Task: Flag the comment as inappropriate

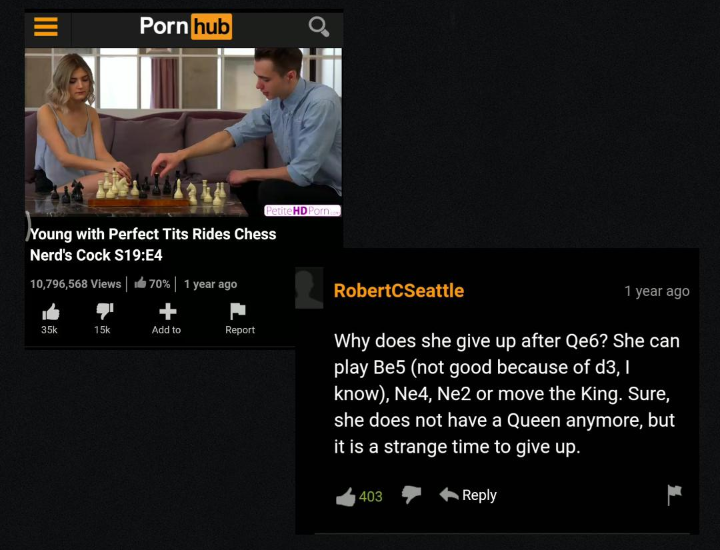Action: [x=674, y=495]
